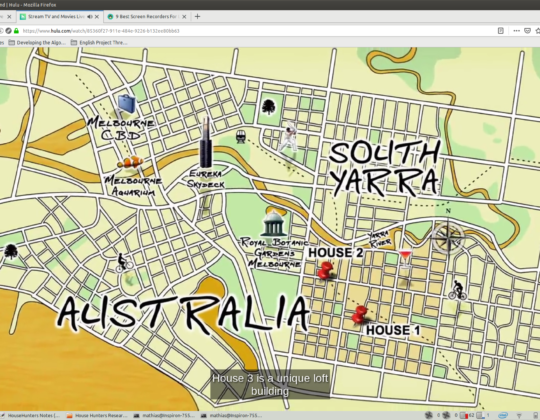This screenshot has height=420, width=540.
Task: Click the network icon in system tray
Action: 519,416
